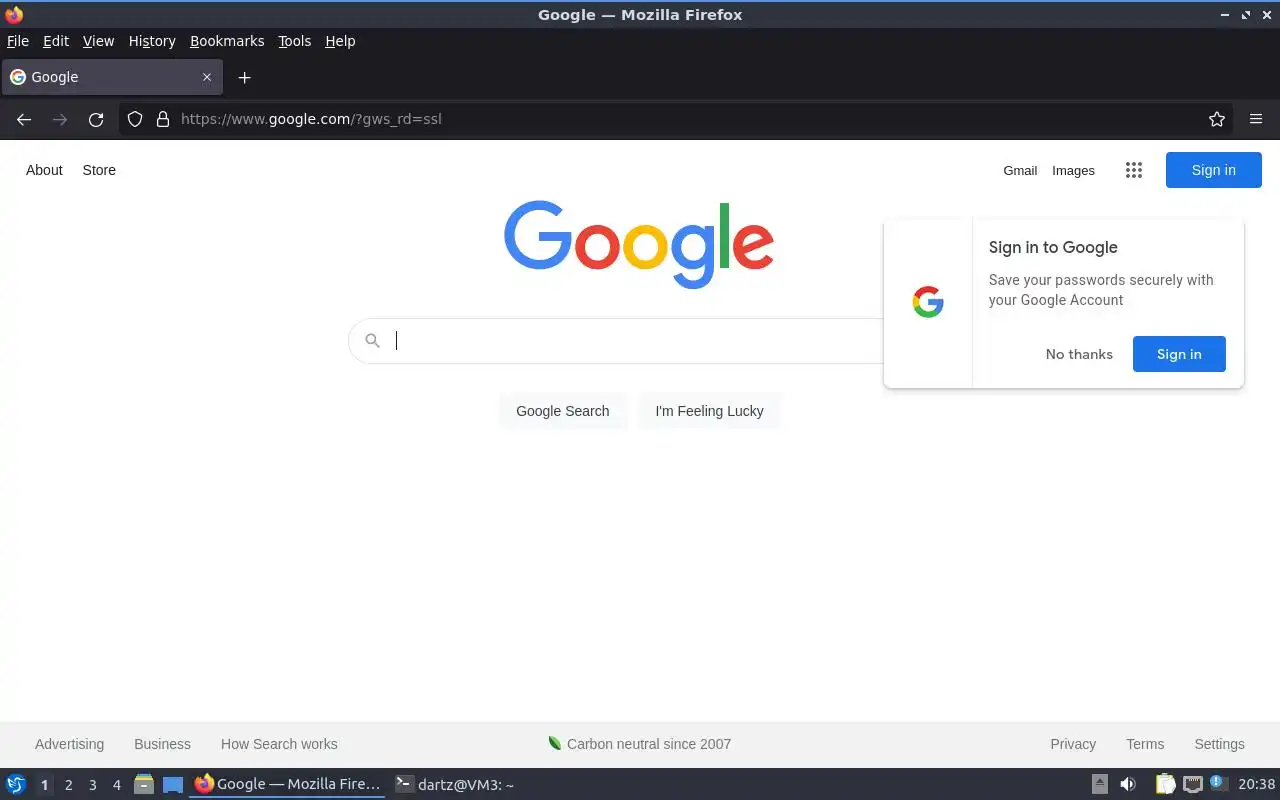Click the back navigation arrow

point(24,119)
